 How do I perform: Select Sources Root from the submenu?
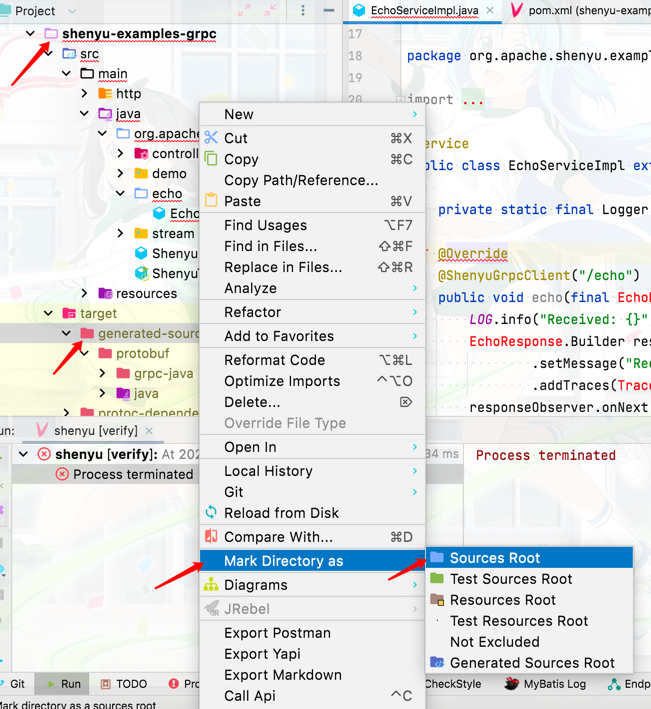(x=494, y=558)
